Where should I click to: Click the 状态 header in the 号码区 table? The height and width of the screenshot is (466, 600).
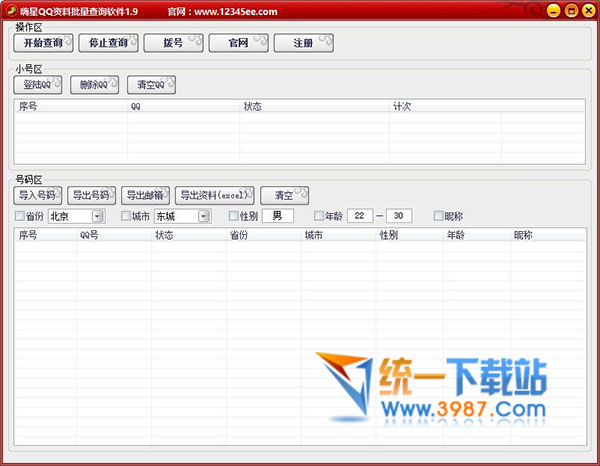pyautogui.click(x=189, y=235)
